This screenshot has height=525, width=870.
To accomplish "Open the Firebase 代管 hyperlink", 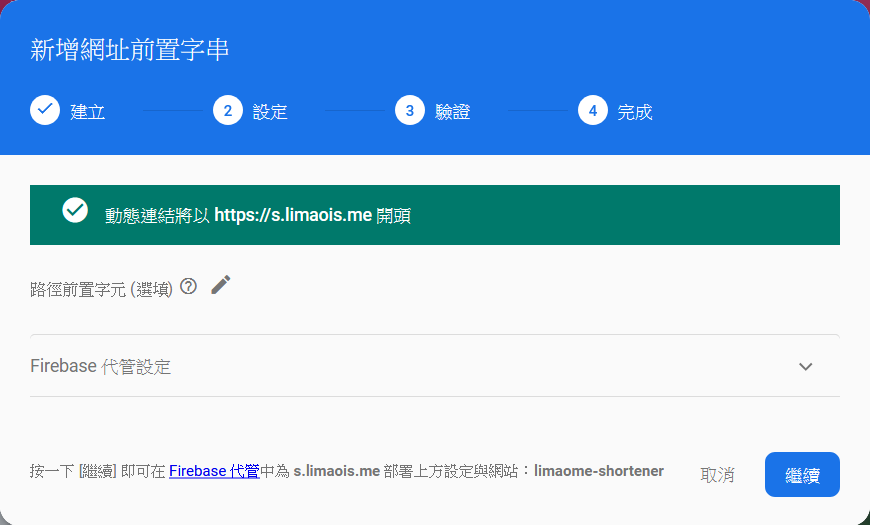I will click(214, 471).
